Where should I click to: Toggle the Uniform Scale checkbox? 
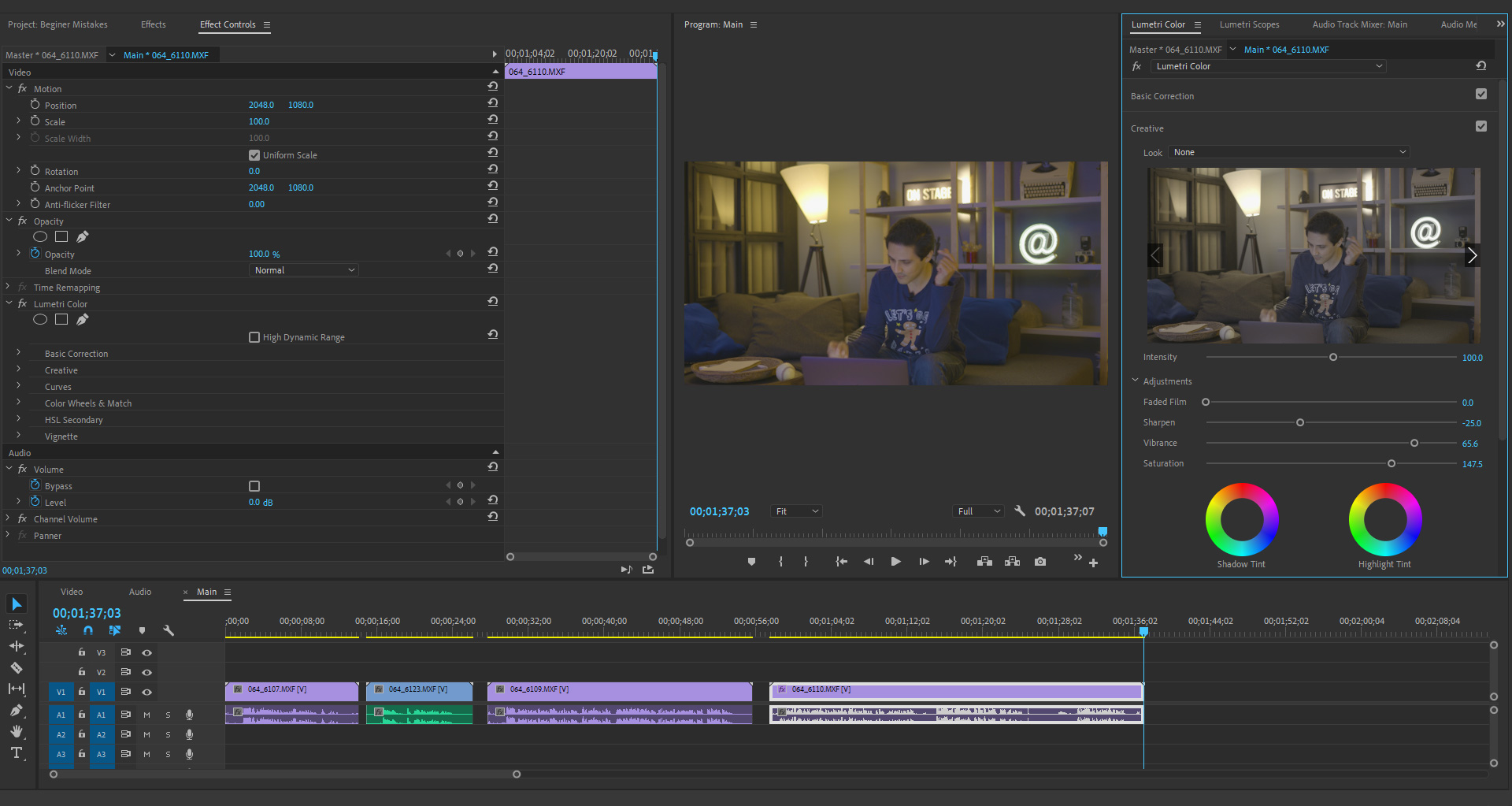(254, 155)
